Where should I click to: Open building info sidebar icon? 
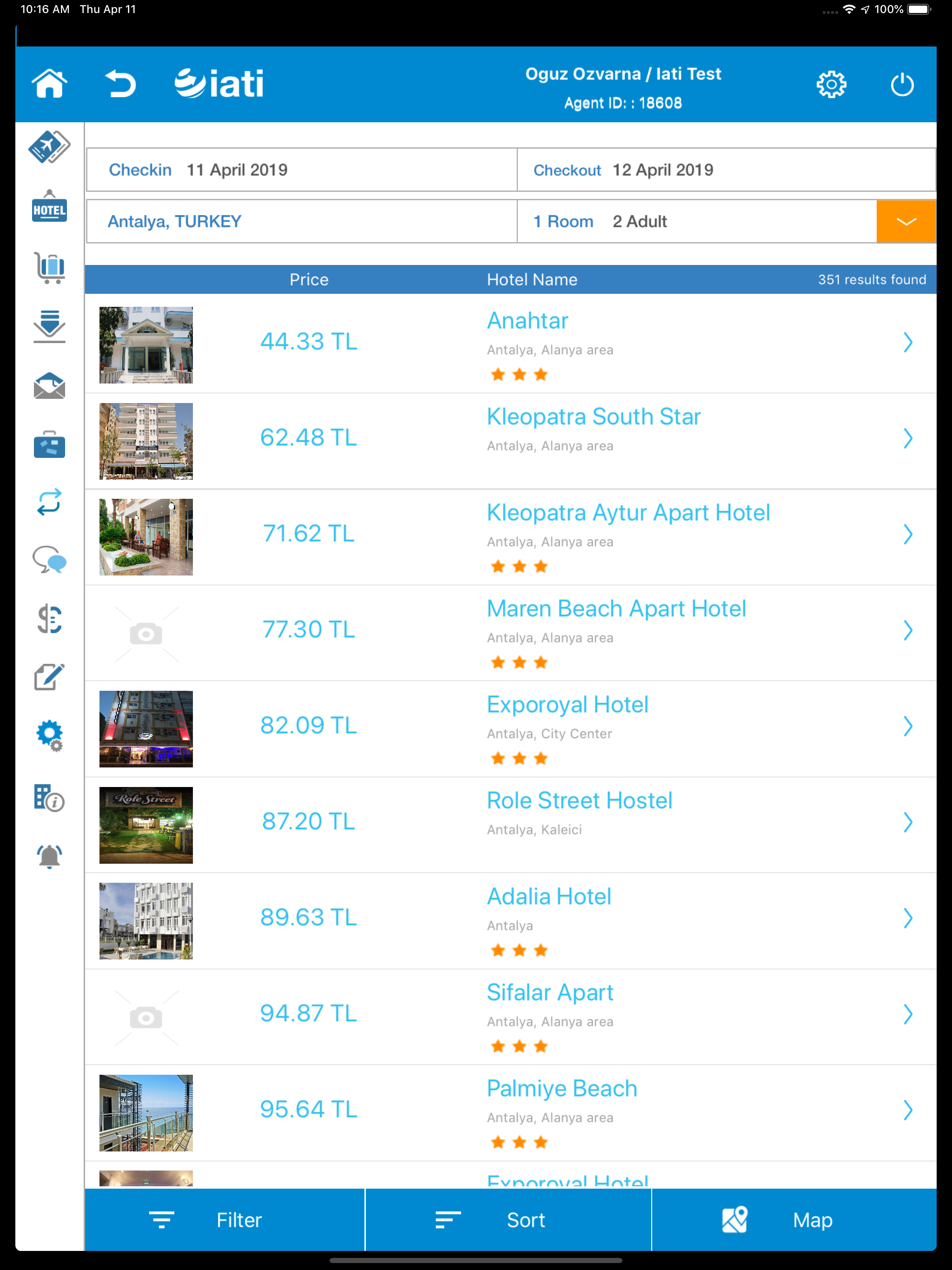click(49, 798)
